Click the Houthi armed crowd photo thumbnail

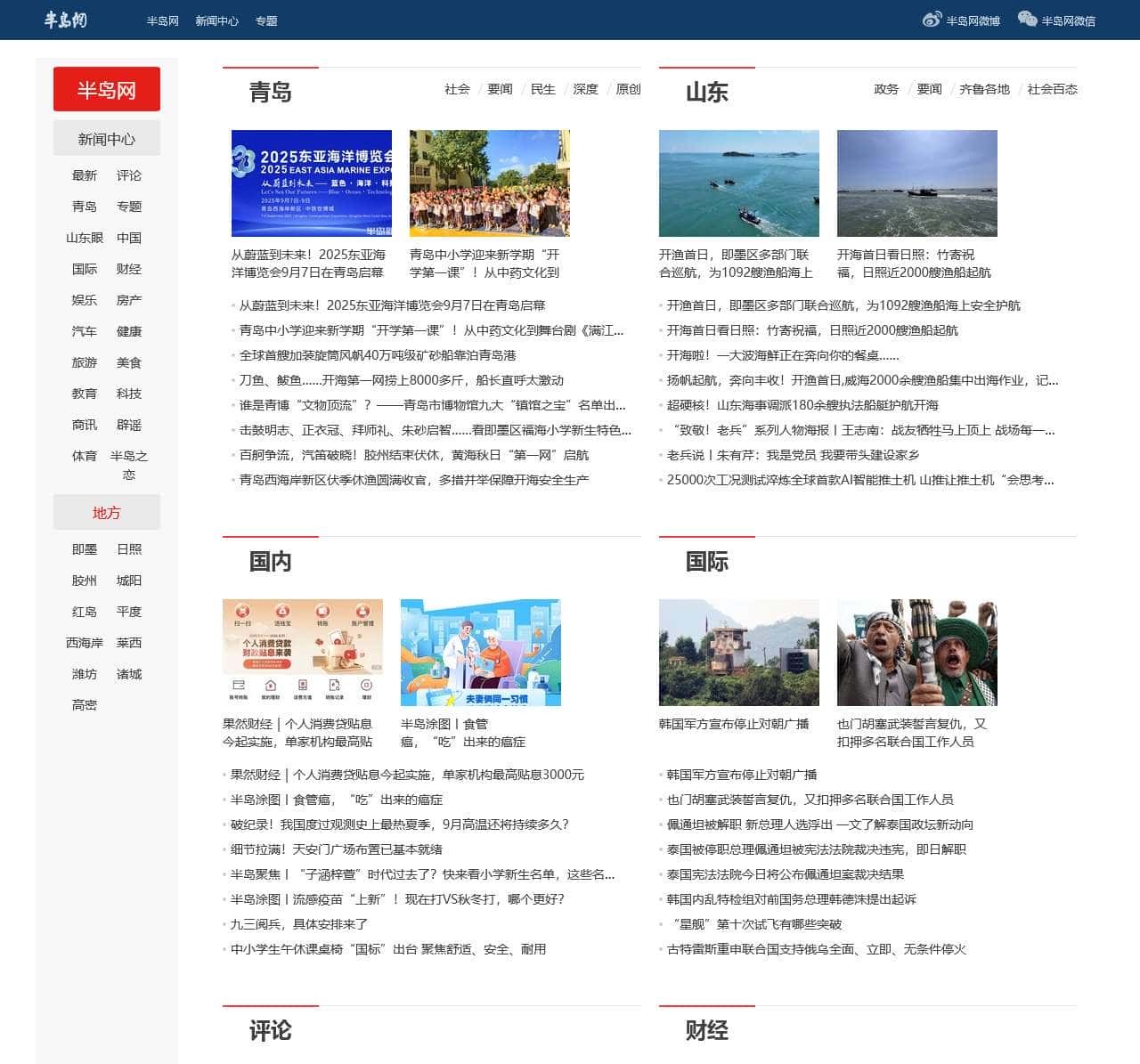pyautogui.click(x=916, y=653)
